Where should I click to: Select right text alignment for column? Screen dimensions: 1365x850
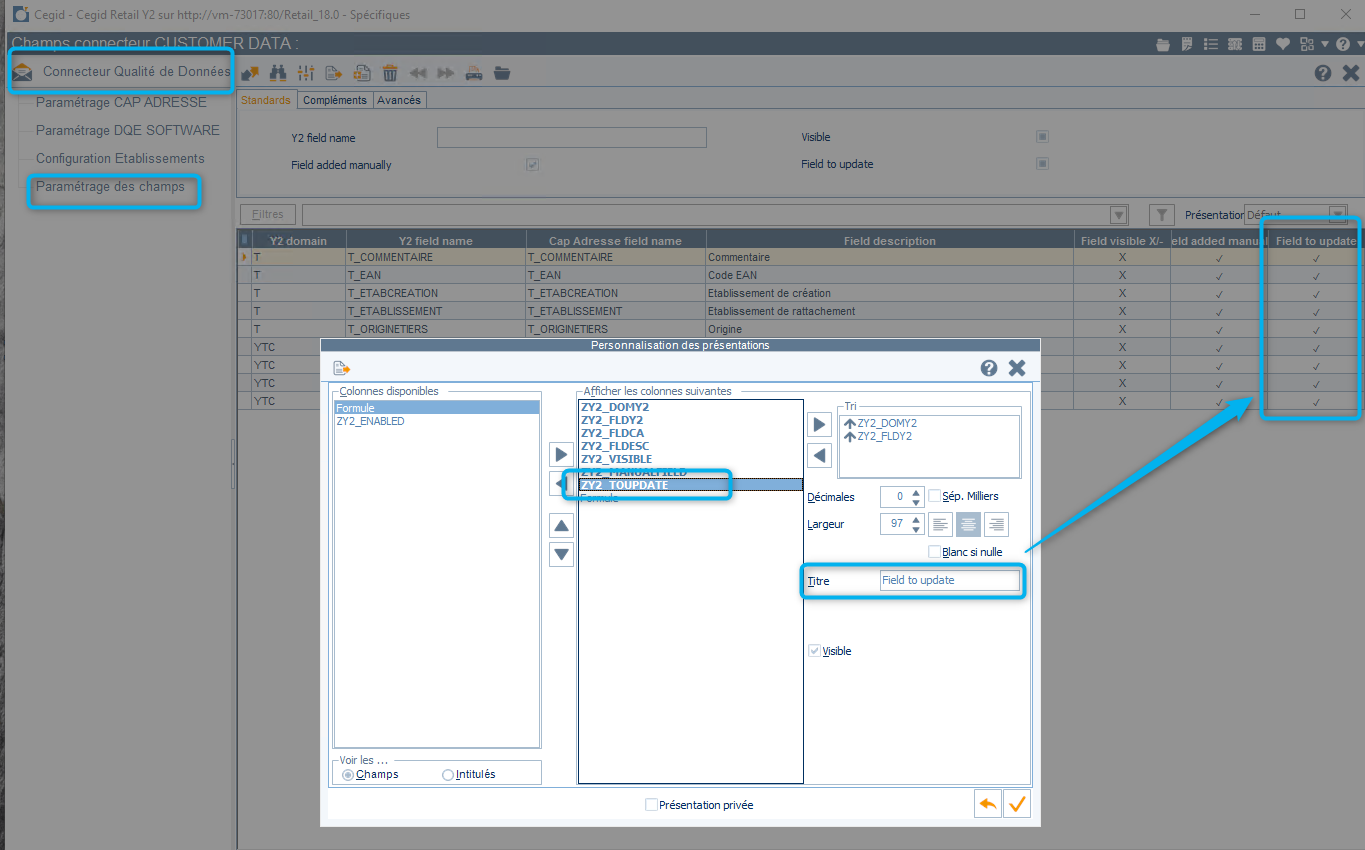click(996, 524)
